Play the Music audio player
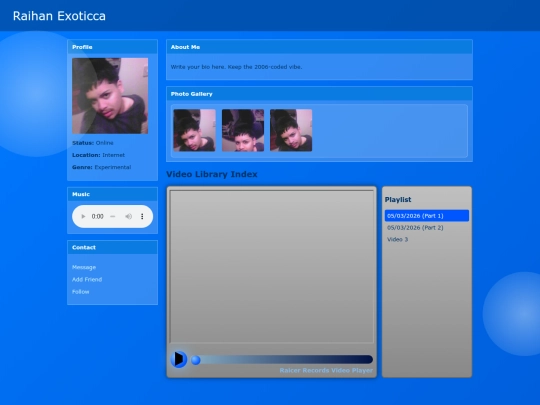This screenshot has height=405, width=540. pos(83,217)
